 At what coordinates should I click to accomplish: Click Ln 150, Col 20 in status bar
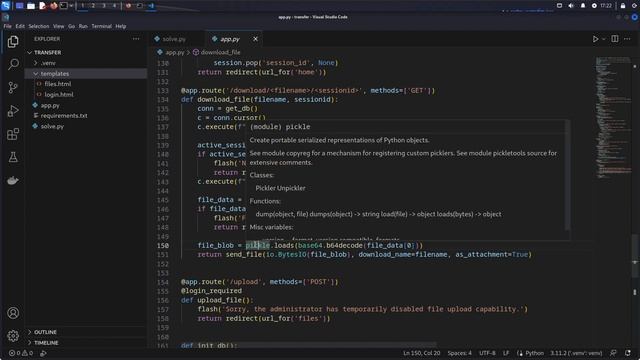pos(422,353)
